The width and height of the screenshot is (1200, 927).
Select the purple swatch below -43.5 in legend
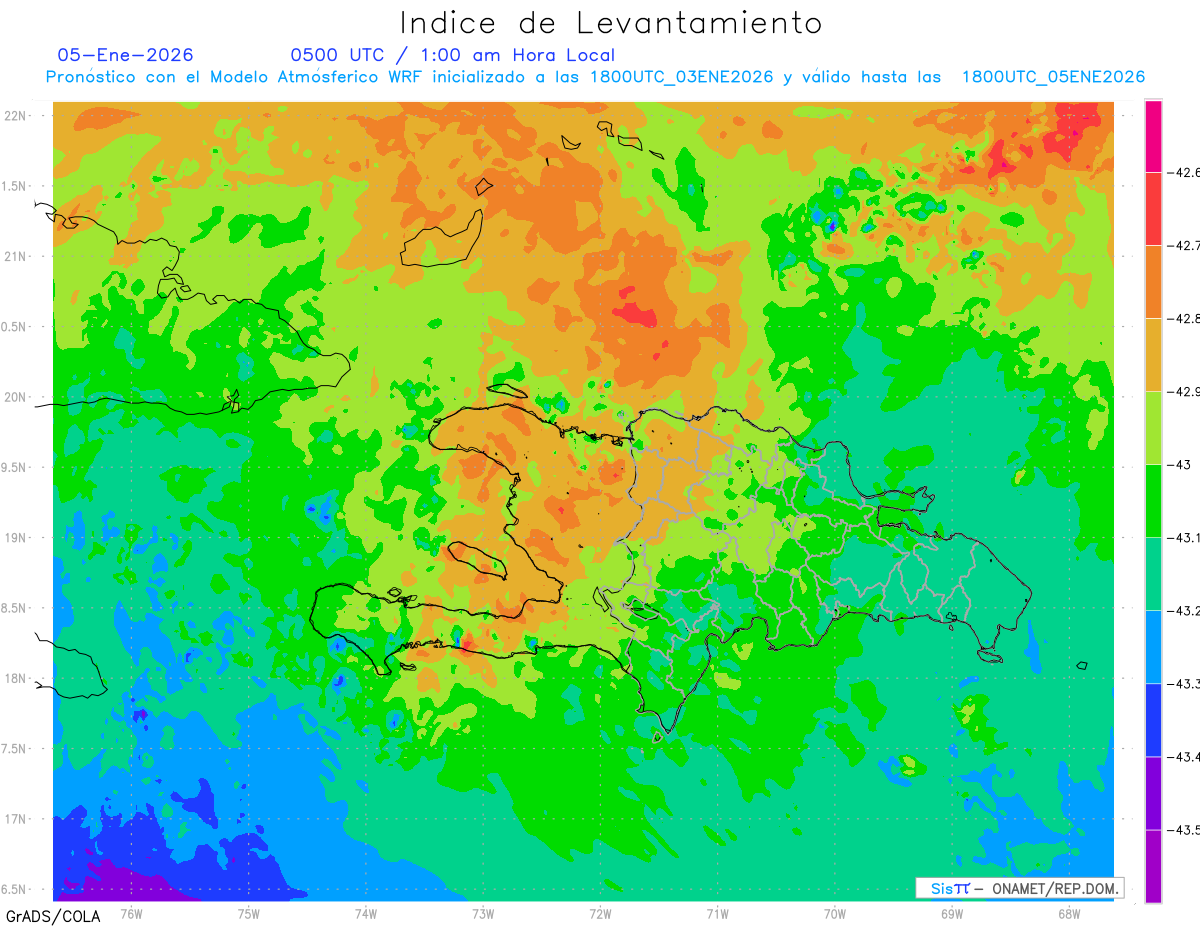tap(1153, 866)
